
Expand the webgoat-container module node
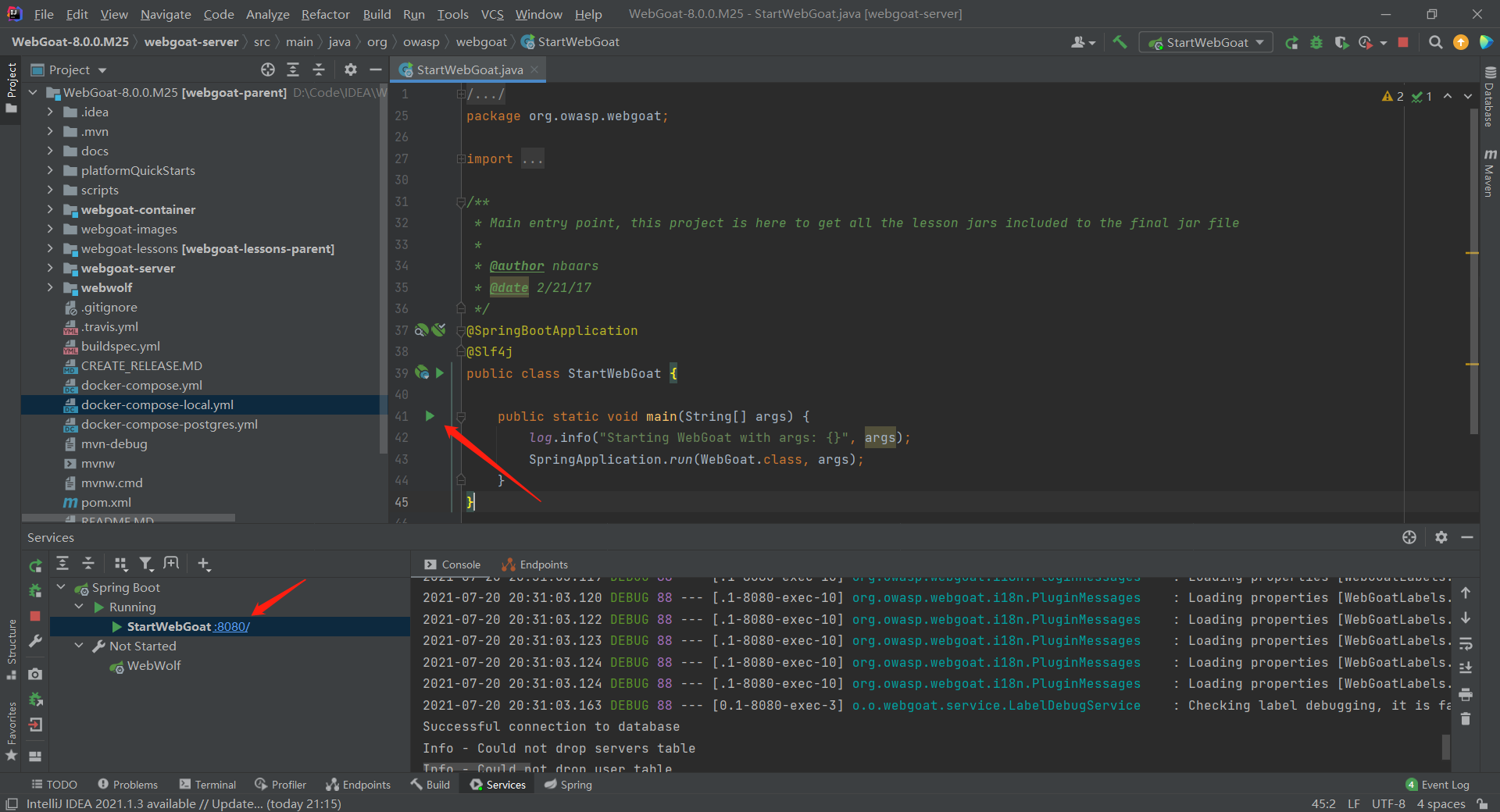click(50, 209)
